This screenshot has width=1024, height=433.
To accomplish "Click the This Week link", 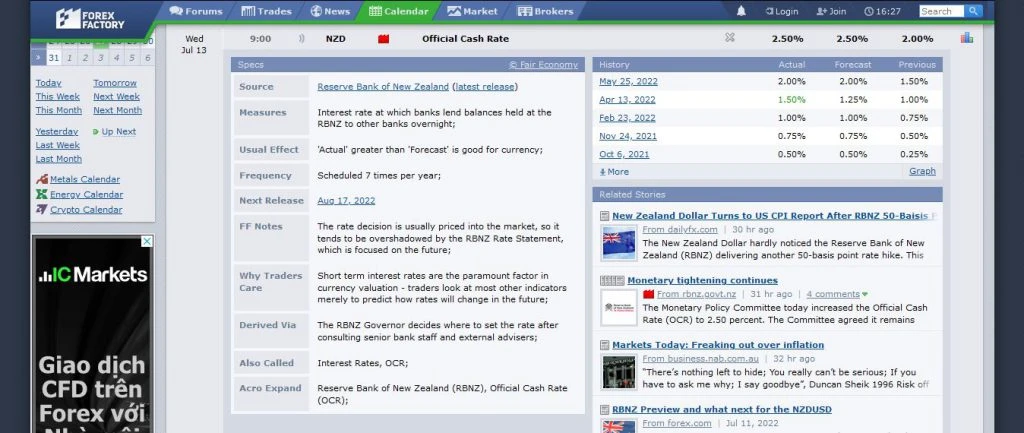I will 57,97.
